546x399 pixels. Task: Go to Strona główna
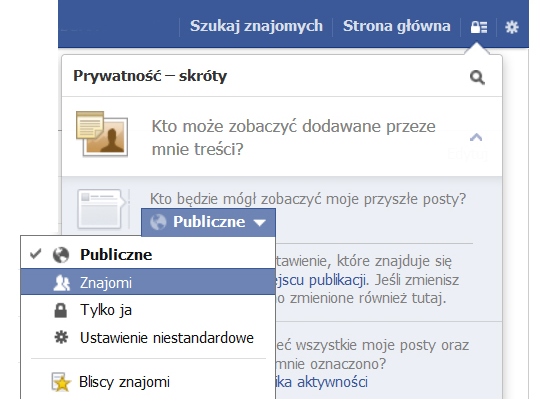pyautogui.click(x=397, y=26)
